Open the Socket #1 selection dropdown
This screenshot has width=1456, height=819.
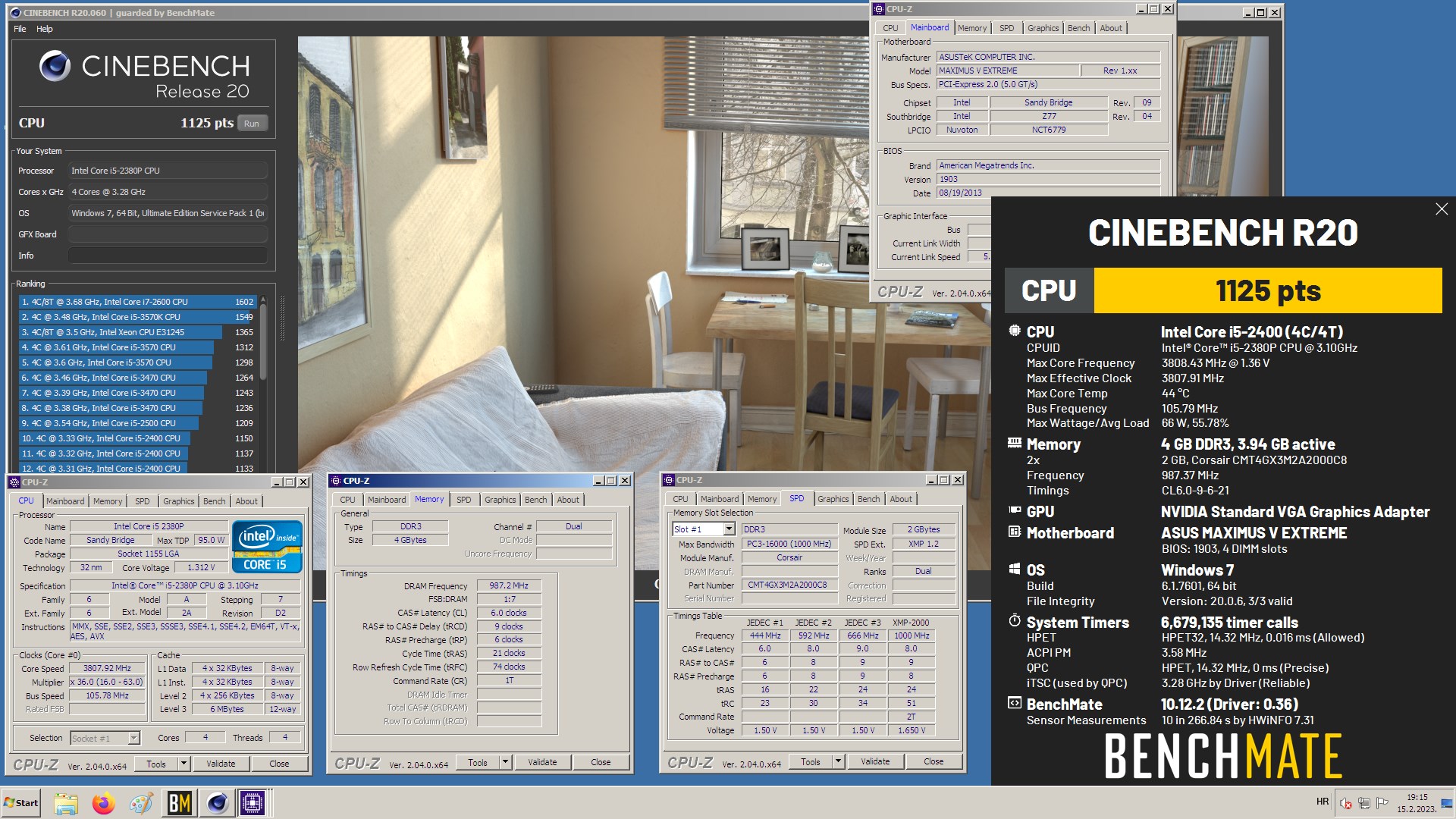105,738
